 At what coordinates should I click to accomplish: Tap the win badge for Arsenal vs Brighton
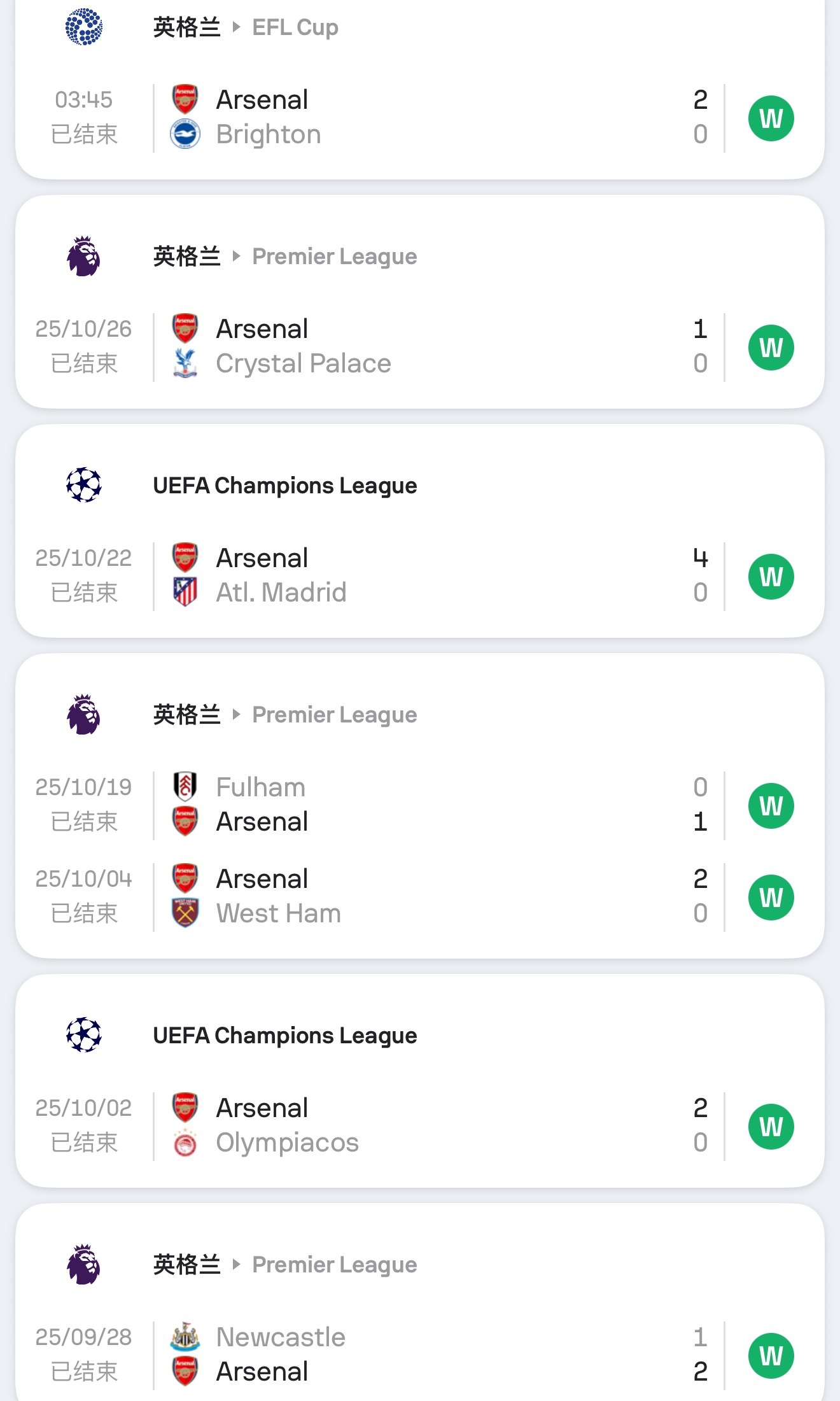point(771,118)
